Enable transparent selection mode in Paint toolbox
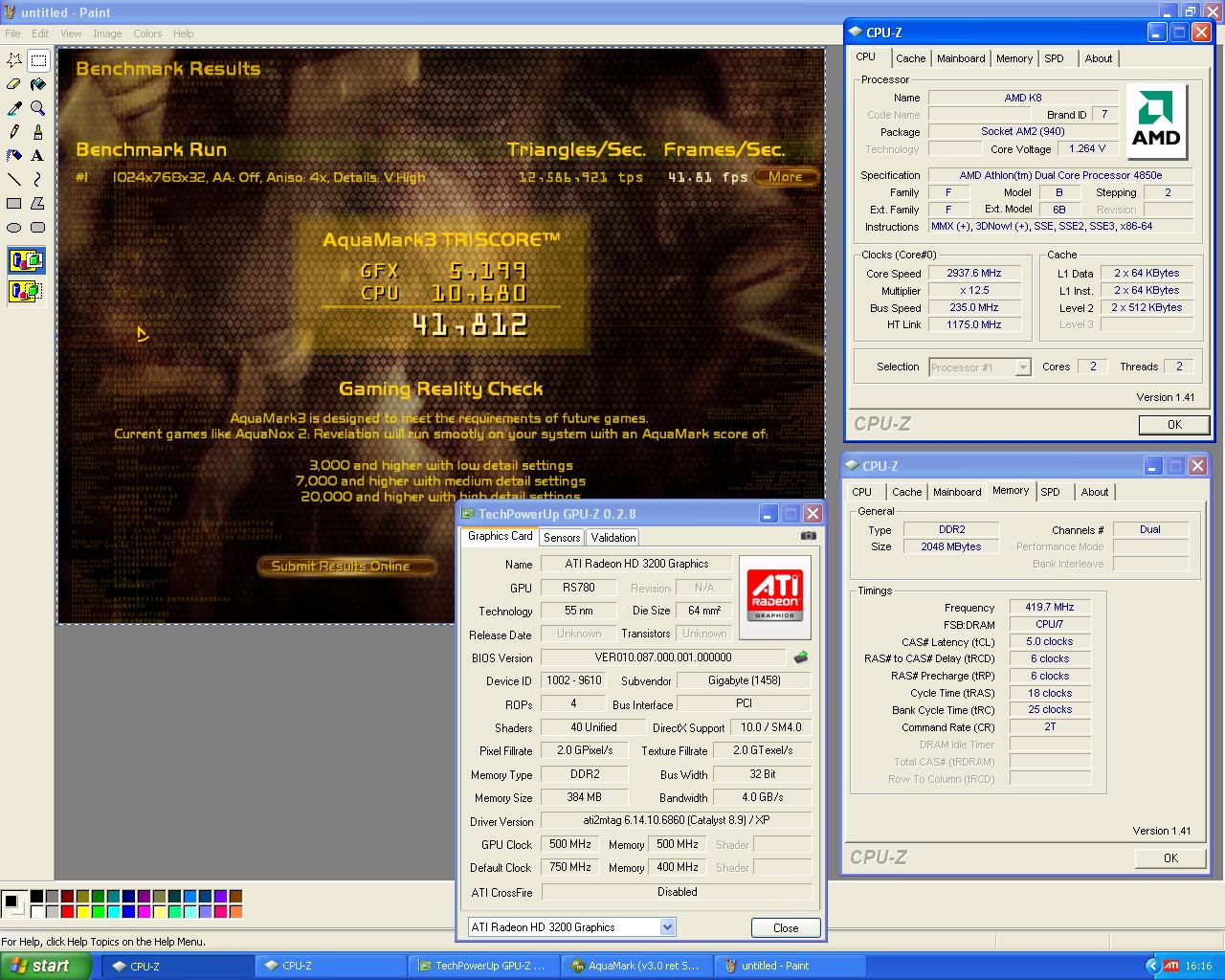Viewport: 1225px width, 980px height. pyautogui.click(x=27, y=291)
